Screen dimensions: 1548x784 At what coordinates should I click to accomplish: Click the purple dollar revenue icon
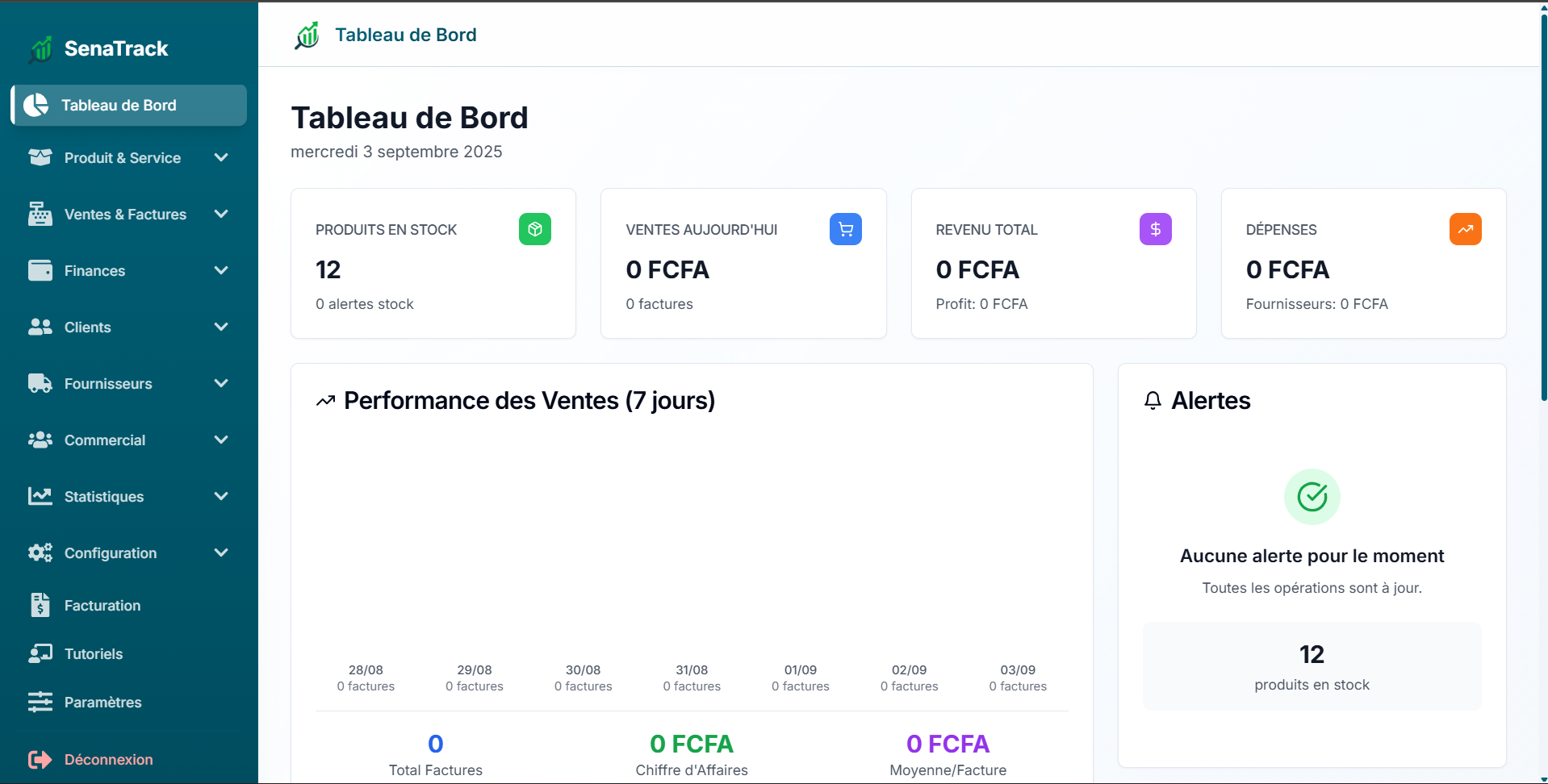(1155, 229)
